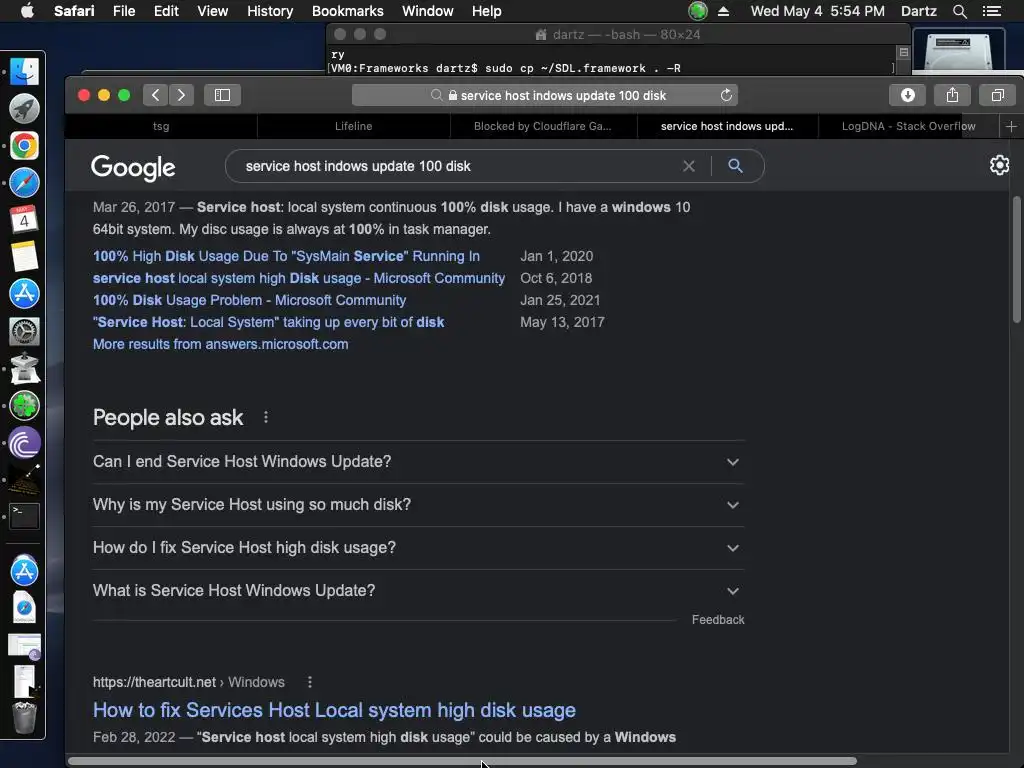Launch Chrome from the dock
Viewport: 1024px width, 768px height.
(x=24, y=146)
